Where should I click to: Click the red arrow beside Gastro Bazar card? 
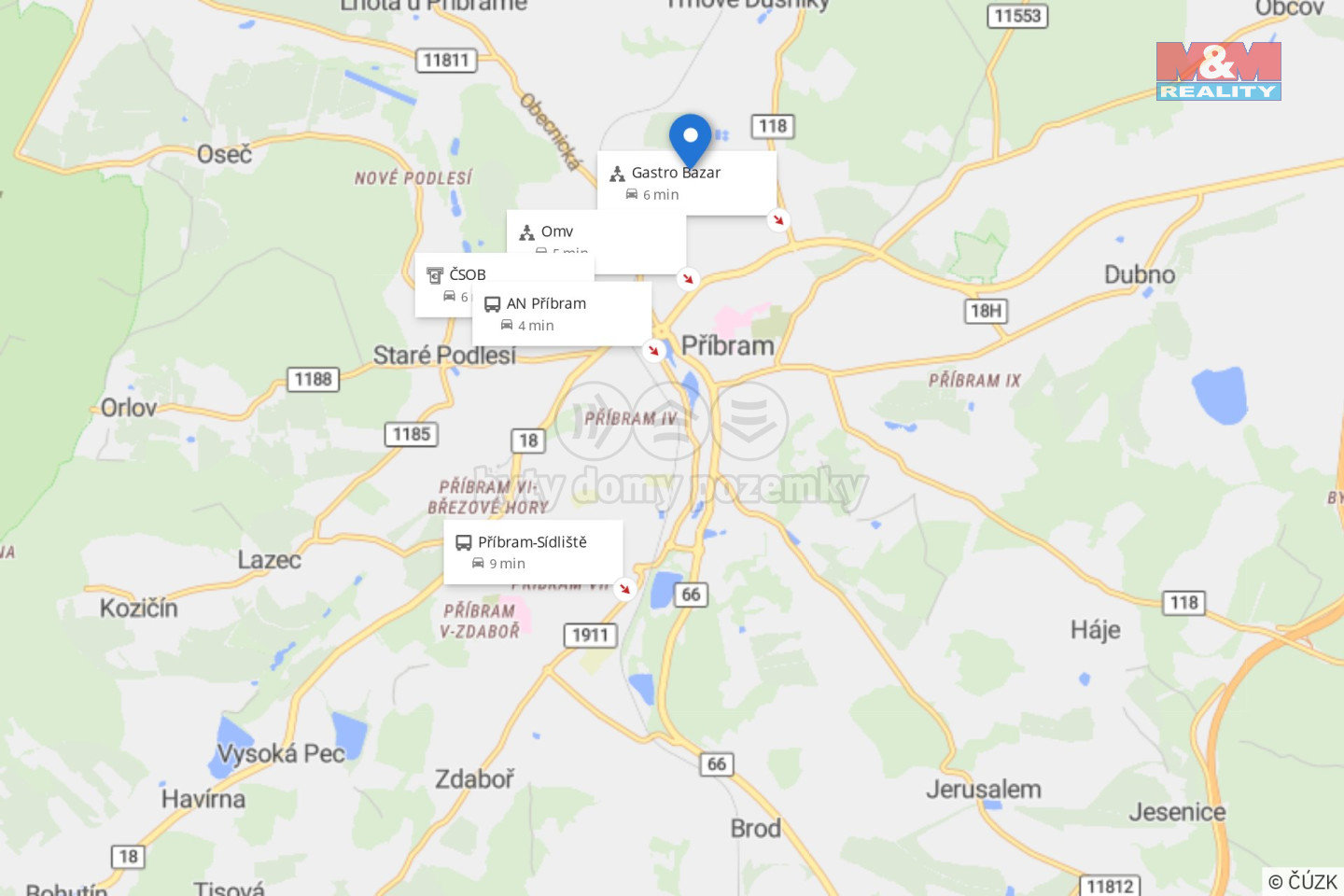pos(778,220)
